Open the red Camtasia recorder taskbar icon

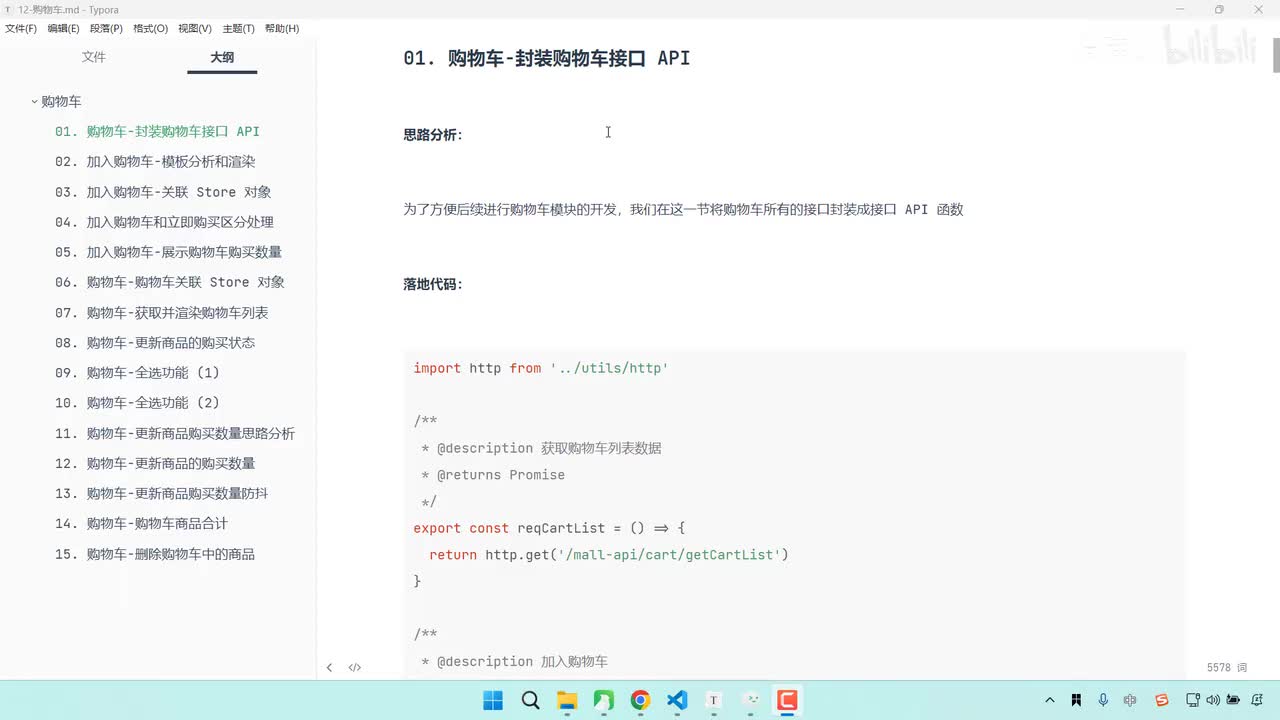pyautogui.click(x=787, y=700)
